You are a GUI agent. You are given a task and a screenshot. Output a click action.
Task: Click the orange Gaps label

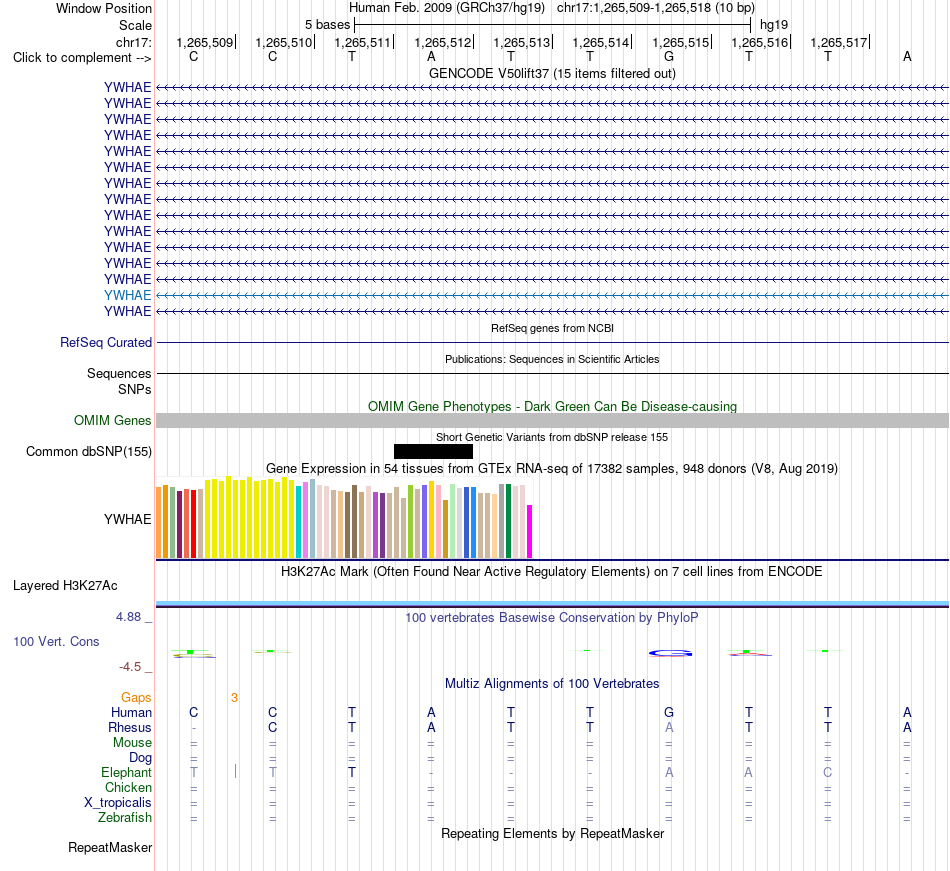tap(136, 698)
